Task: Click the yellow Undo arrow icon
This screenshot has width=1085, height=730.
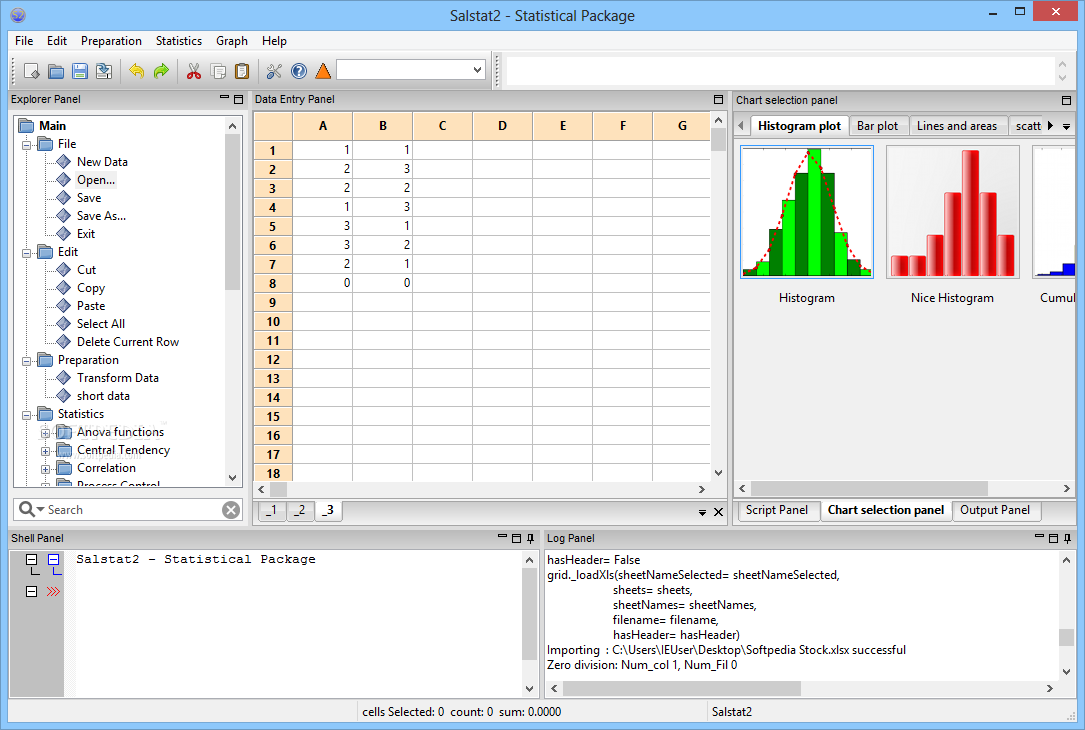Action: point(137,71)
